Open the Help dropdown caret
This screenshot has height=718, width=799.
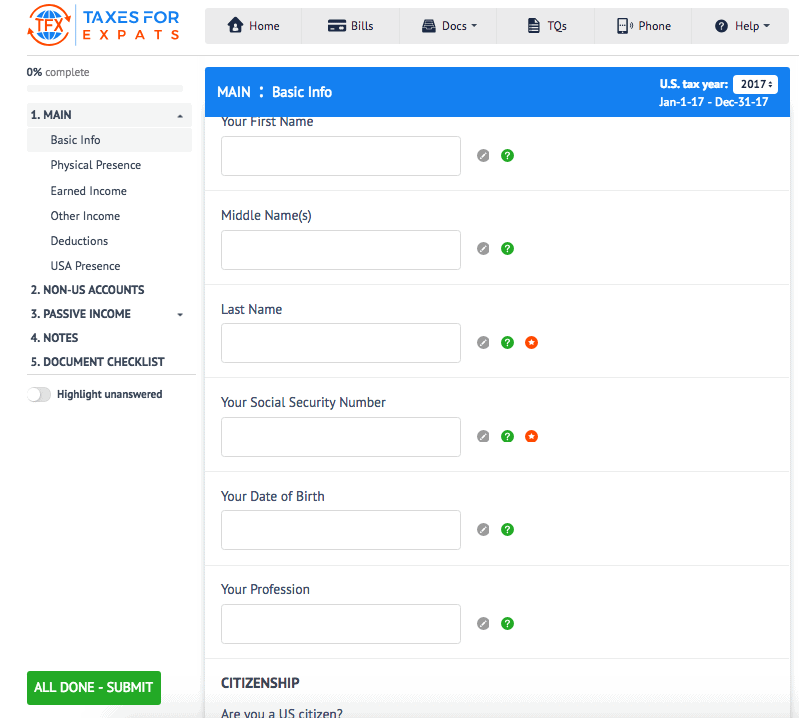pos(766,25)
